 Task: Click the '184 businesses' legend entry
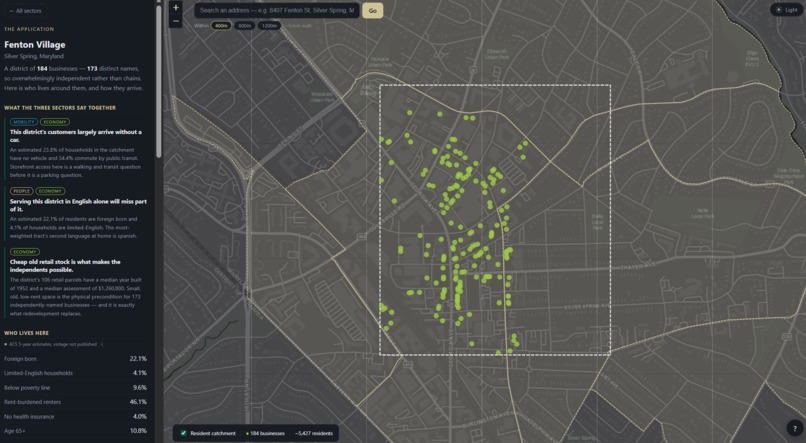pyautogui.click(x=267, y=433)
